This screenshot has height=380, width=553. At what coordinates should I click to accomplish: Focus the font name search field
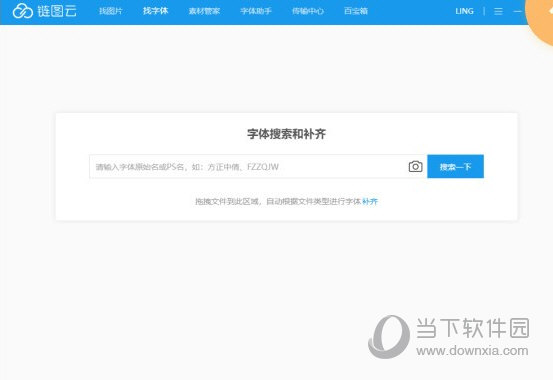249,167
